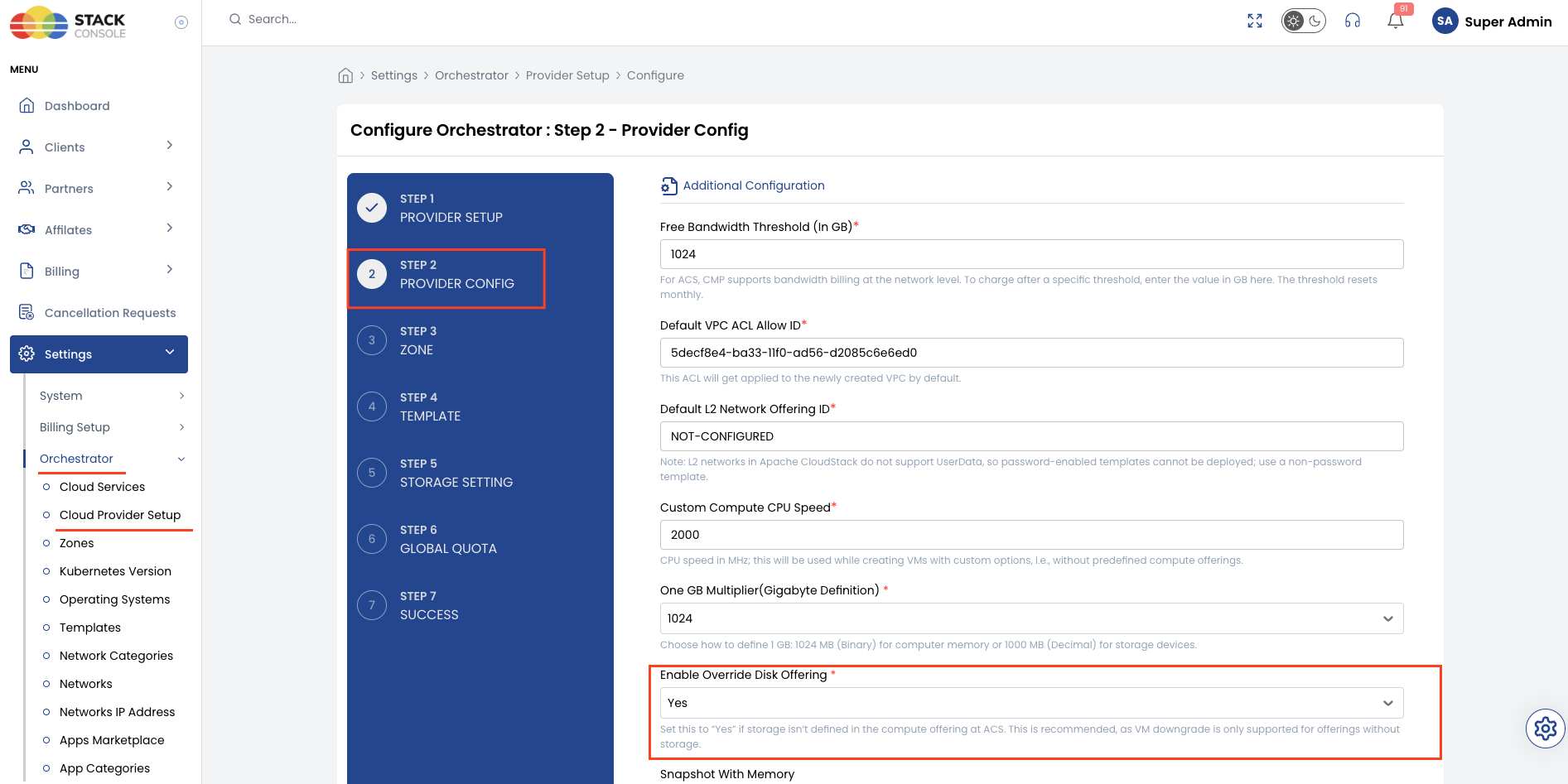Open Kubernetes Version

115,571
